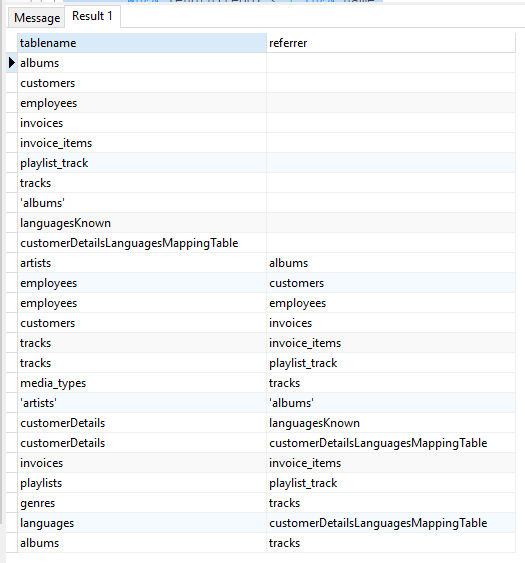Viewport: 525px width, 563px height.
Task: Select customers tablename whose referrer is invoices
Action: coord(142,323)
